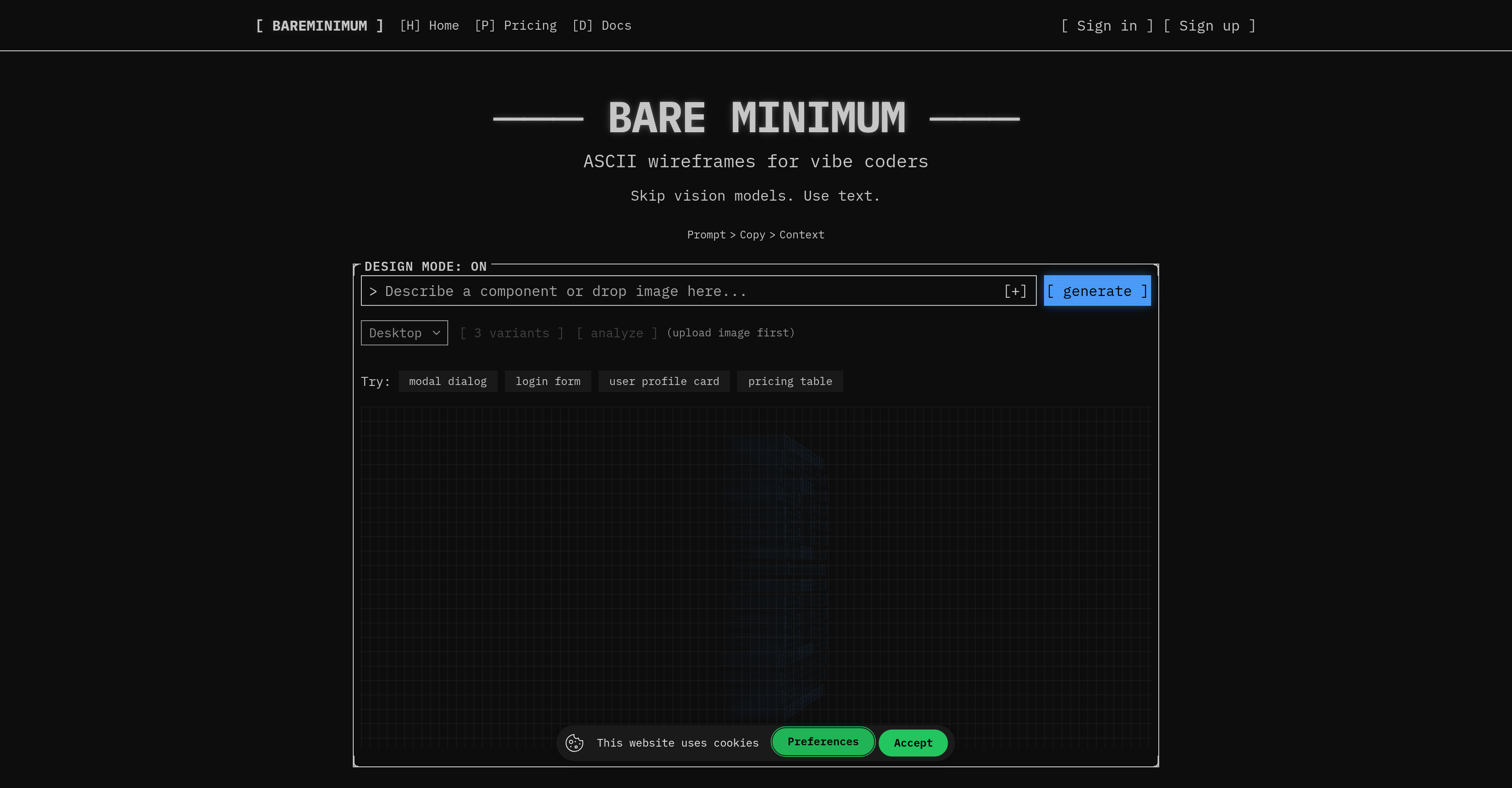Click the disabled [ analyze ] control

coord(616,333)
